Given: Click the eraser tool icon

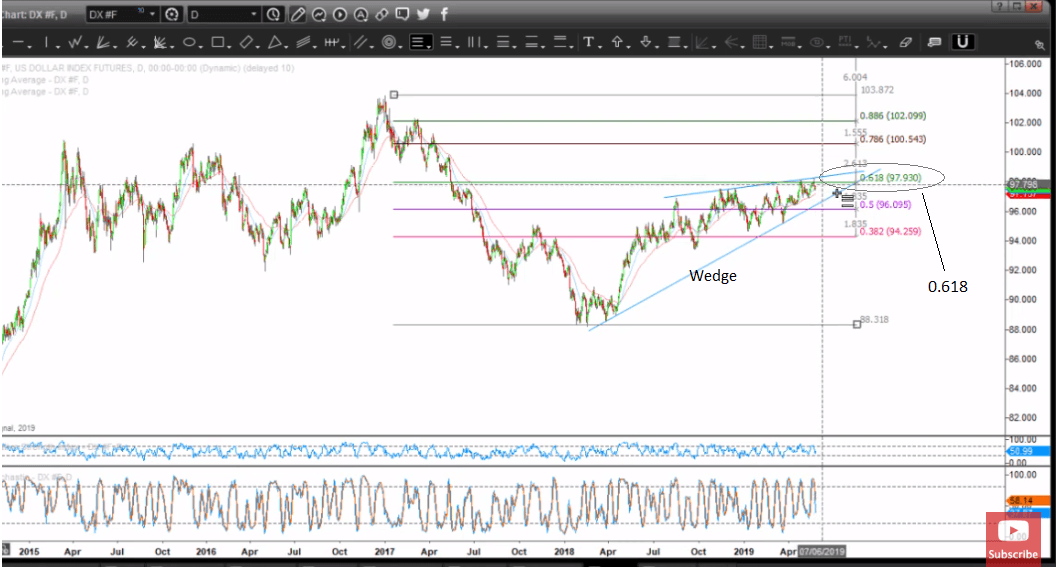Looking at the screenshot, I should (x=906, y=42).
